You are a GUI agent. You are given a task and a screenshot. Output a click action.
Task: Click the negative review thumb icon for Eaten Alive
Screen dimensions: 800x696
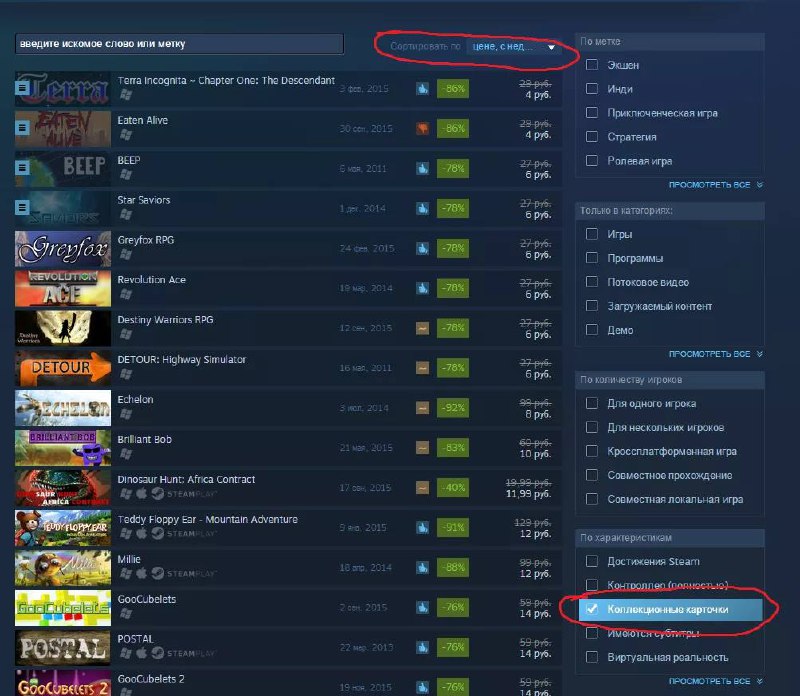[x=422, y=129]
